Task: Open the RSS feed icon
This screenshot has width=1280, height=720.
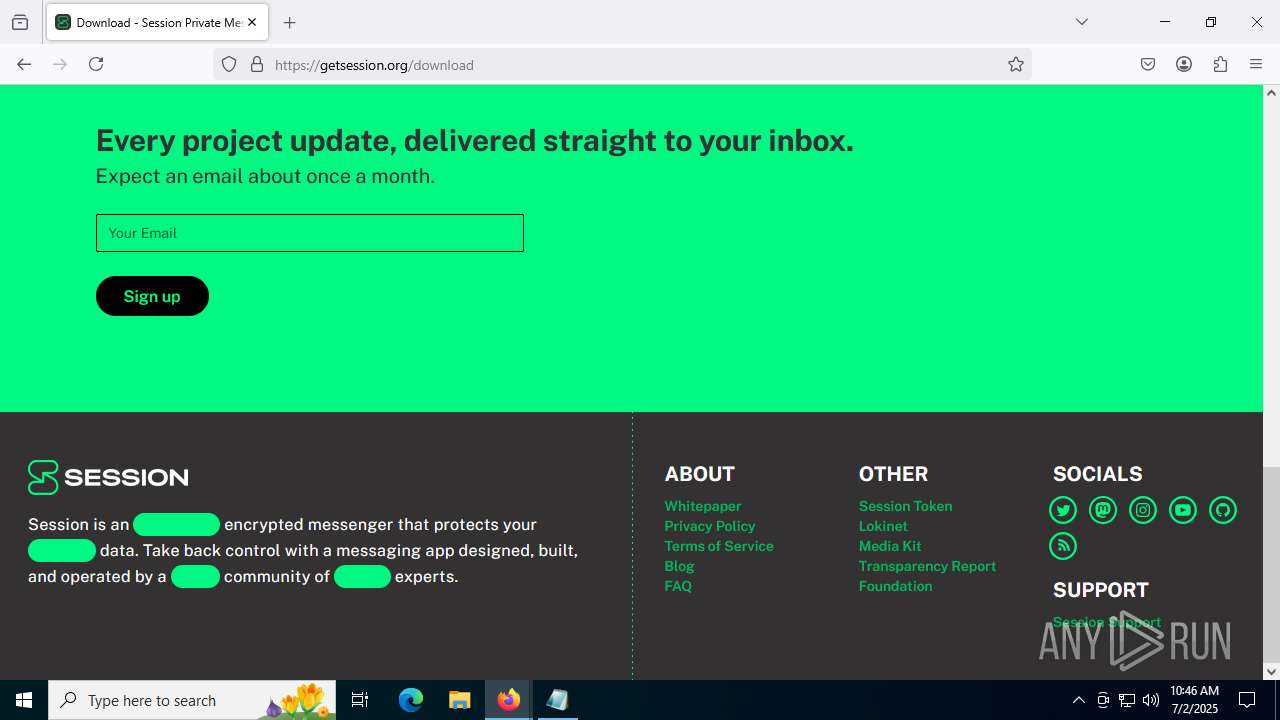Action: pos(1063,546)
